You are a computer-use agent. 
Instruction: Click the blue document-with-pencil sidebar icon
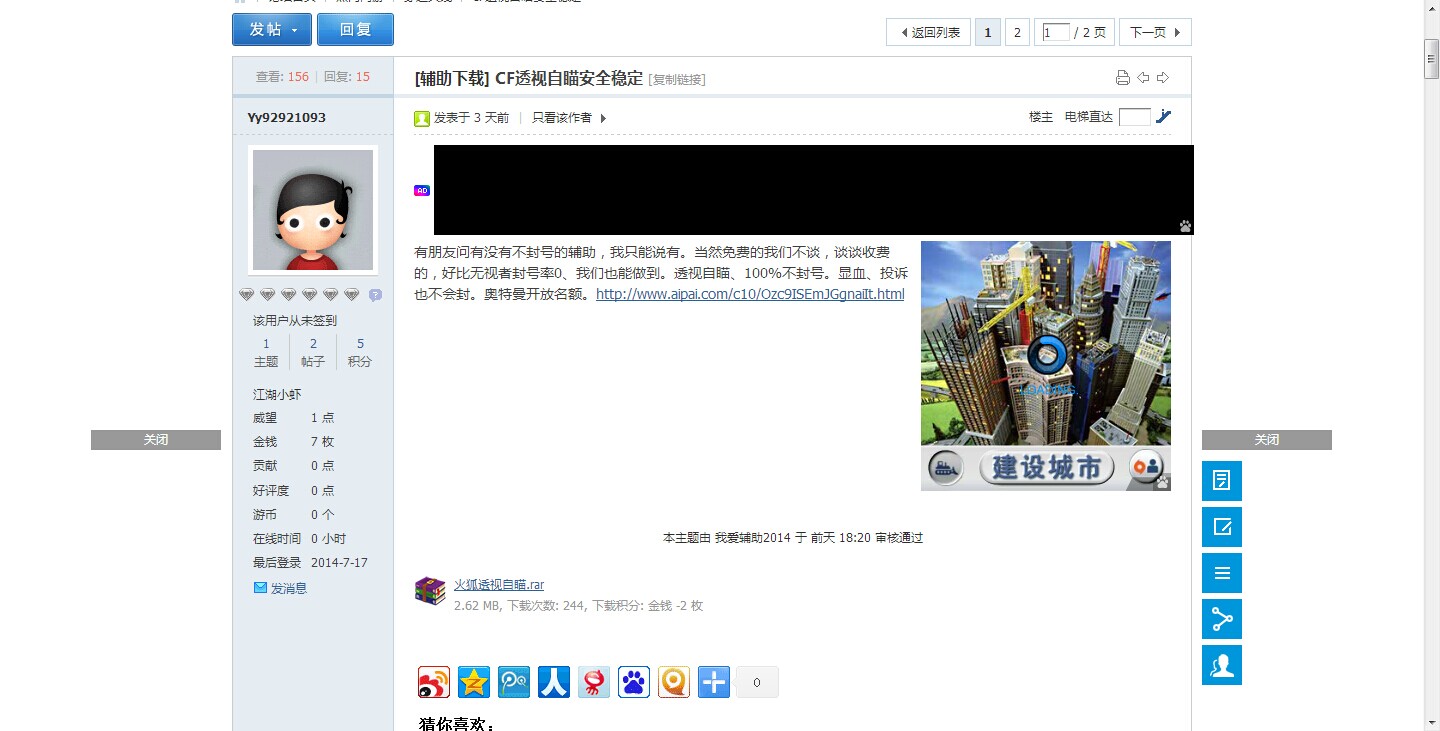(1222, 481)
